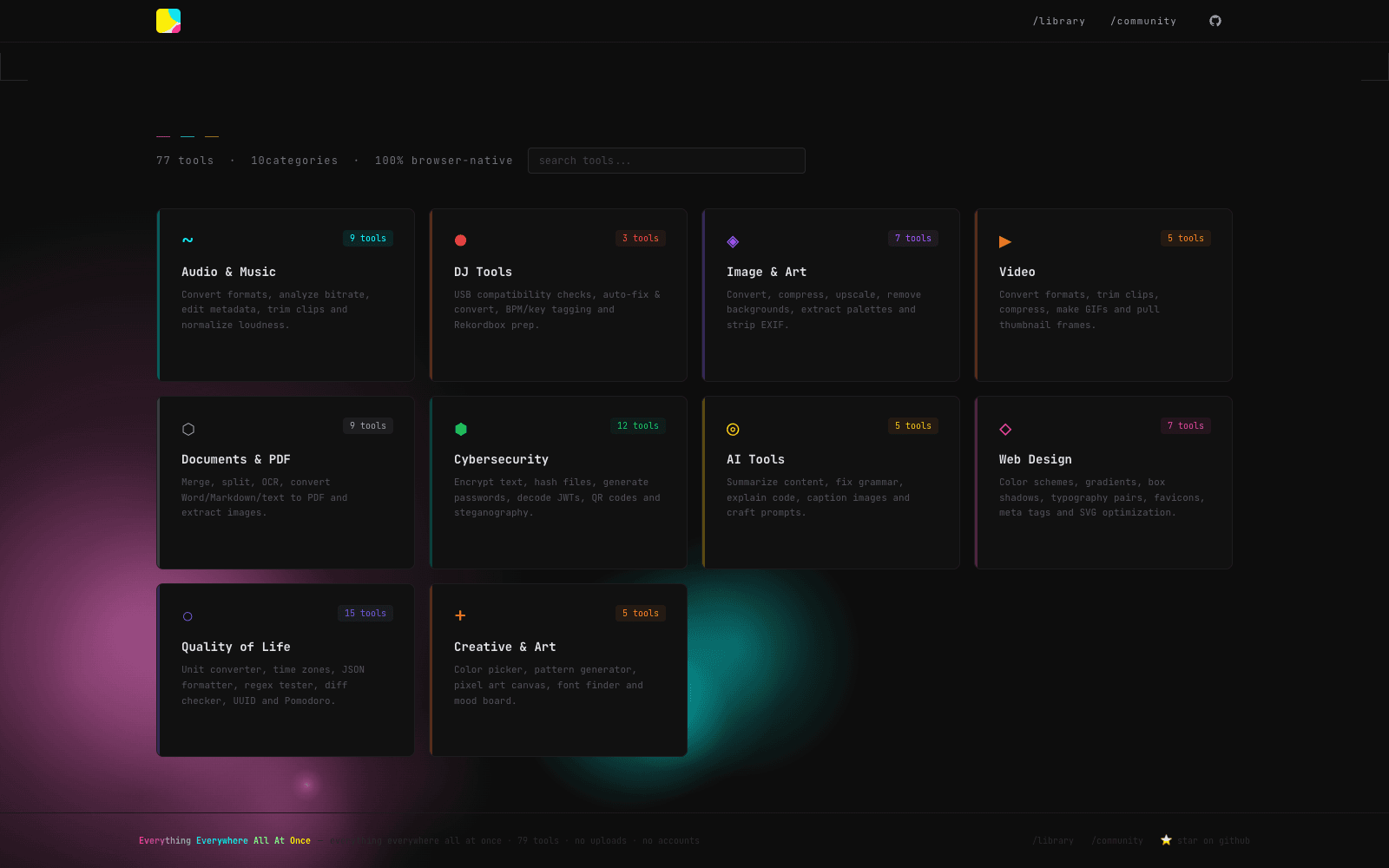Click the 5 tools badge on Video
The width and height of the screenshot is (1389, 868).
point(1186,238)
